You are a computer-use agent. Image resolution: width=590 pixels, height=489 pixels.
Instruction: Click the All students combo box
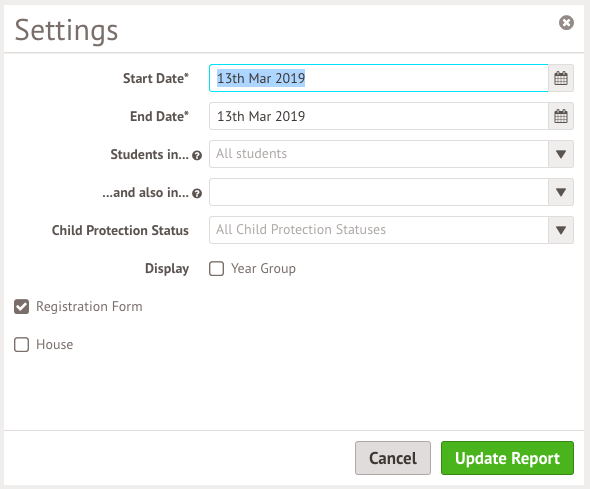(x=379, y=154)
